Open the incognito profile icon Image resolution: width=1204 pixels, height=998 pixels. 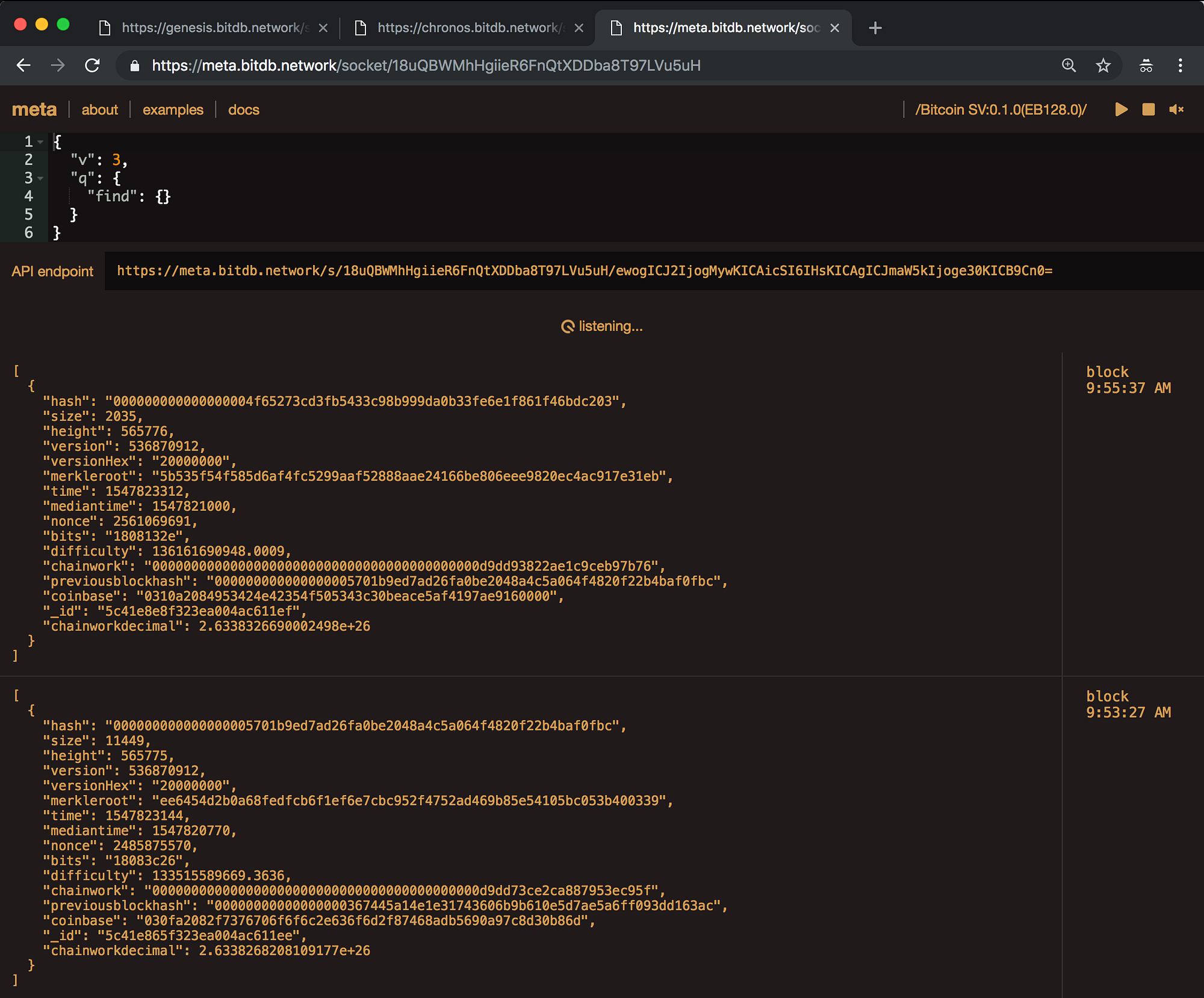[1146, 65]
